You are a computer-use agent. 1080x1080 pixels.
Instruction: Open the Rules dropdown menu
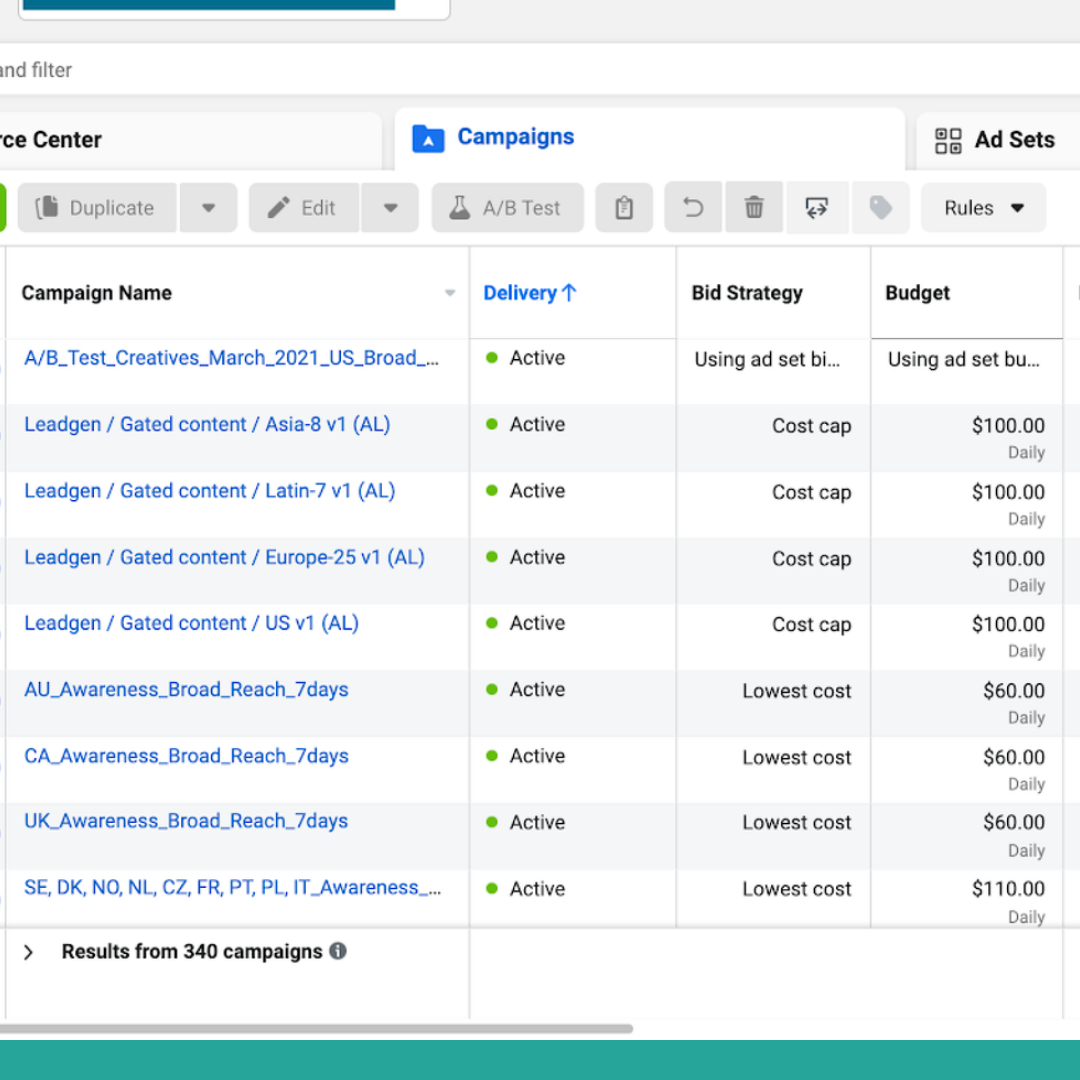tap(984, 207)
